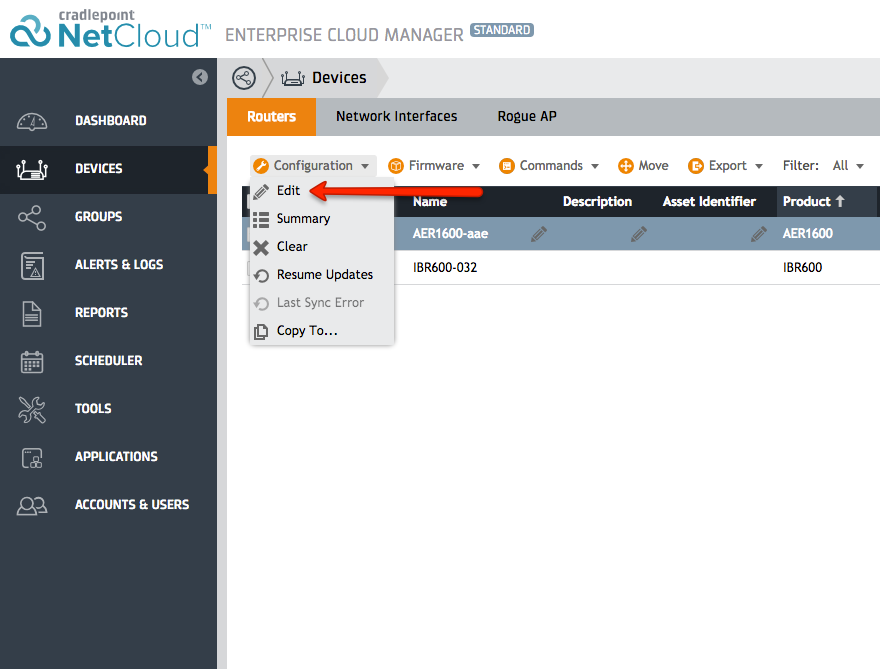Screen dimensions: 880x669
Task: Choose Edit from the Configuration menu
Action: pos(322,191)
